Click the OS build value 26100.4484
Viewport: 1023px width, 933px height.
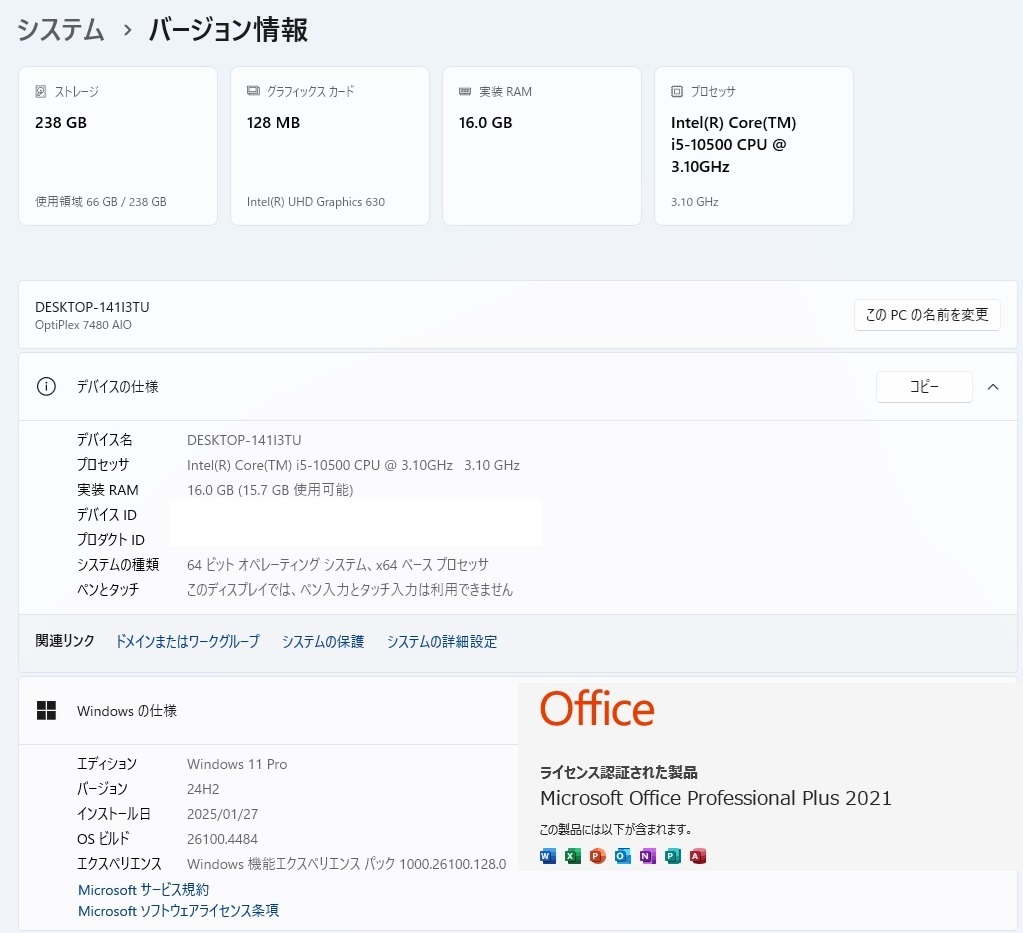click(x=222, y=839)
